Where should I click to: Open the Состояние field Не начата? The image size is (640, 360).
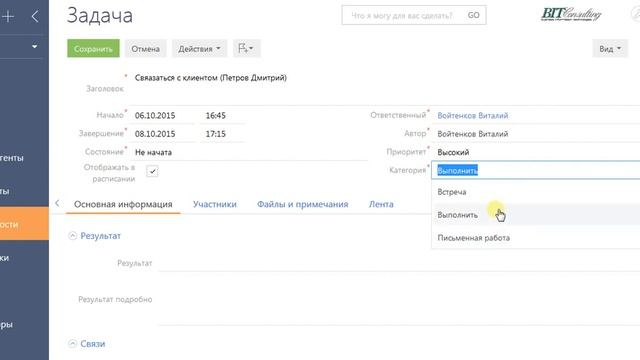249,152
